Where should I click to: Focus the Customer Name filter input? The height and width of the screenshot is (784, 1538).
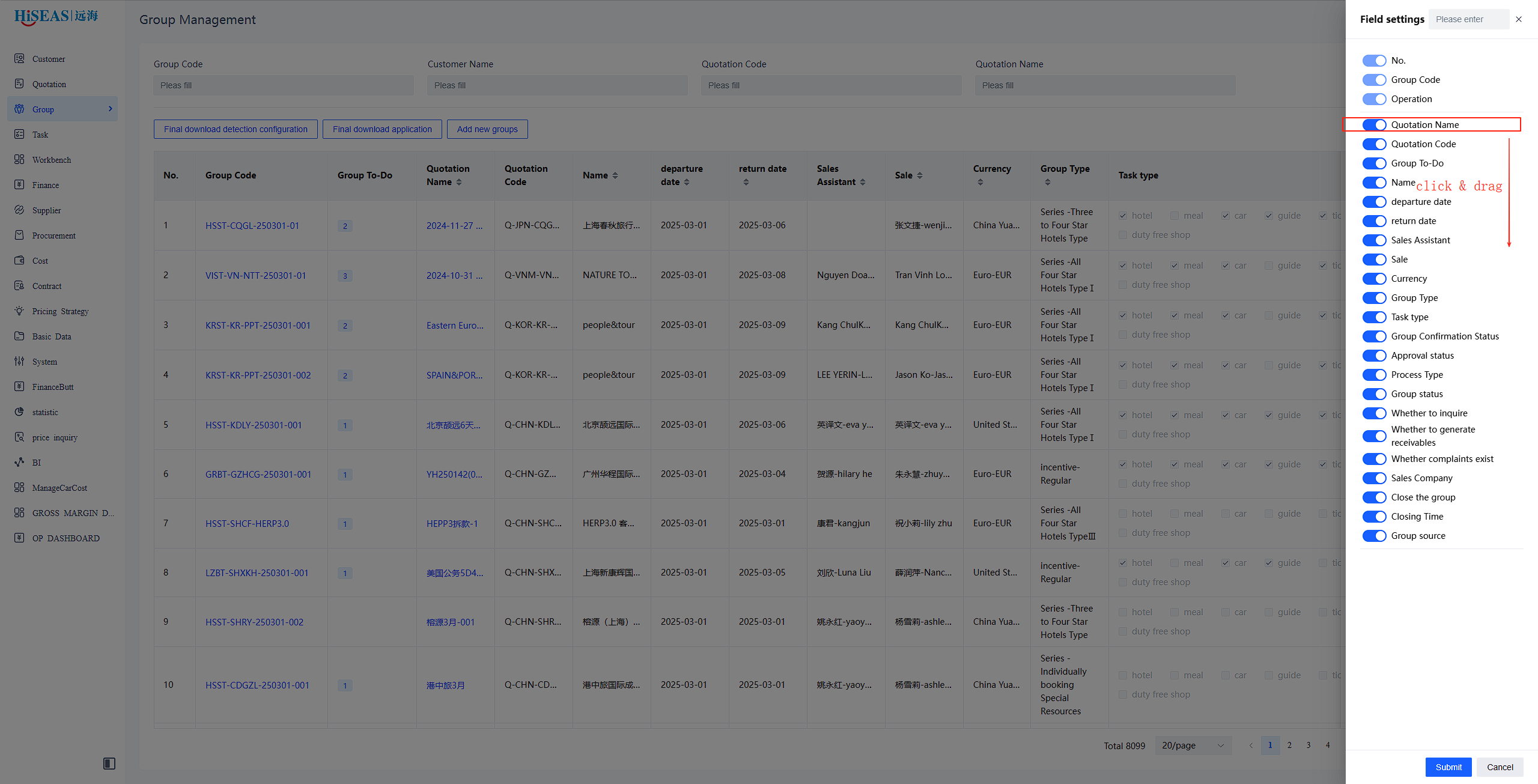click(x=558, y=85)
